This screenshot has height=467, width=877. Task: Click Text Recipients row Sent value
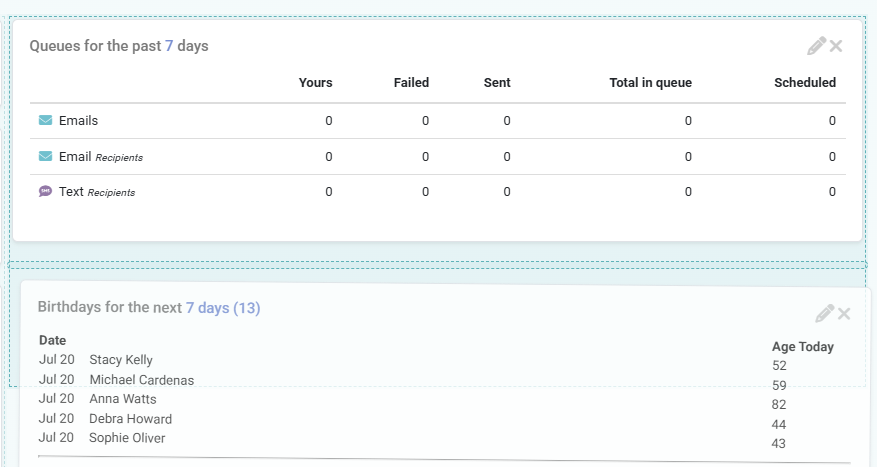coord(507,192)
